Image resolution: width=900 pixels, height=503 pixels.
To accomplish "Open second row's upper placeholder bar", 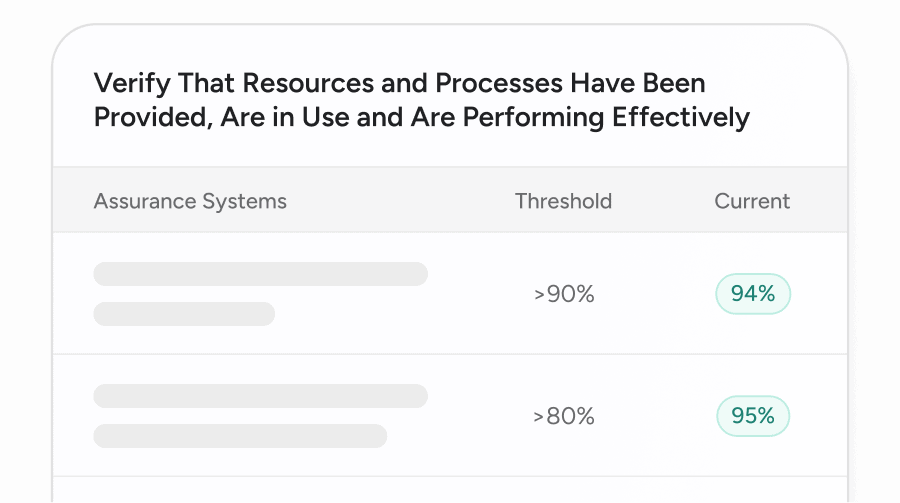I will [260, 396].
